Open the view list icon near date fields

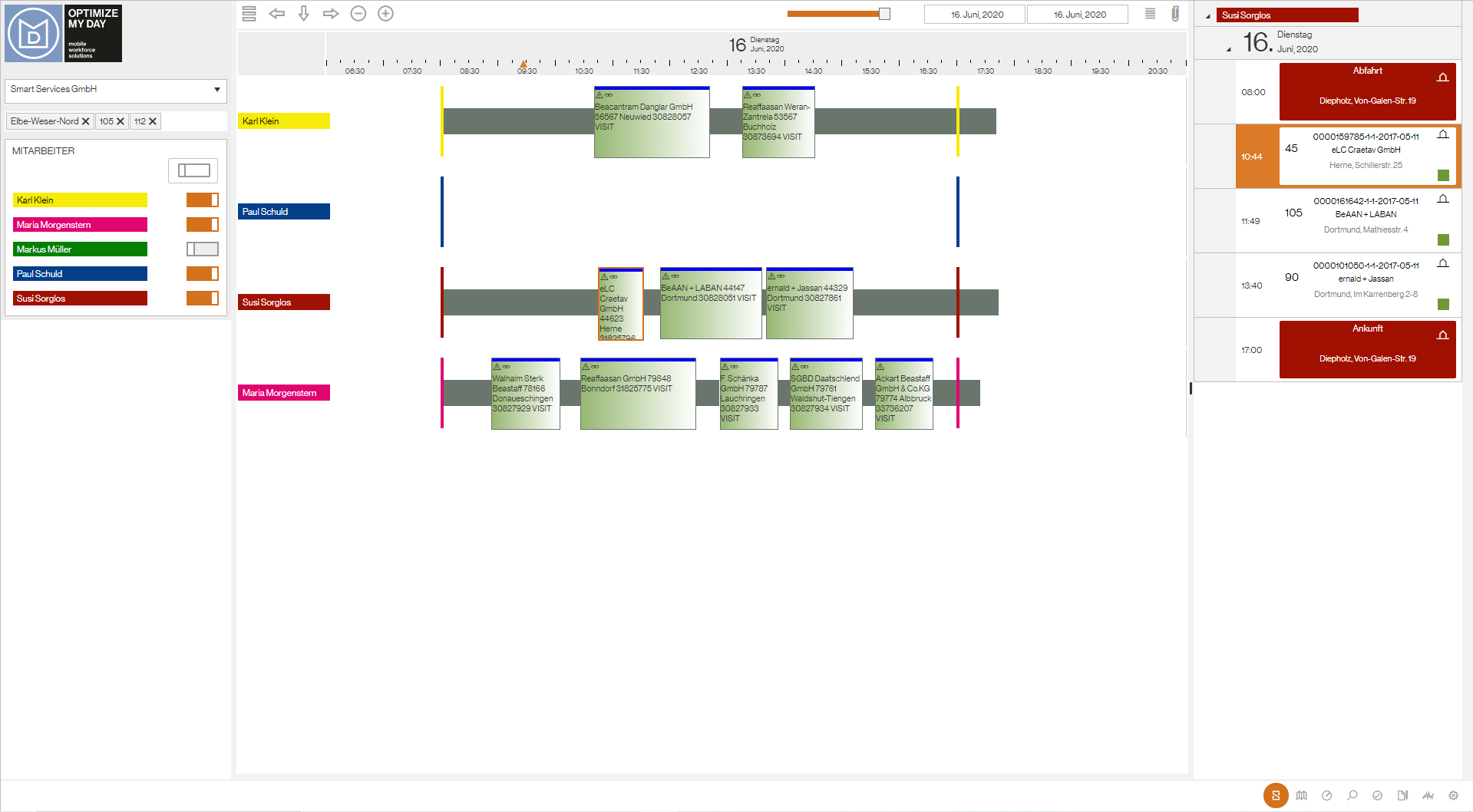(1148, 13)
